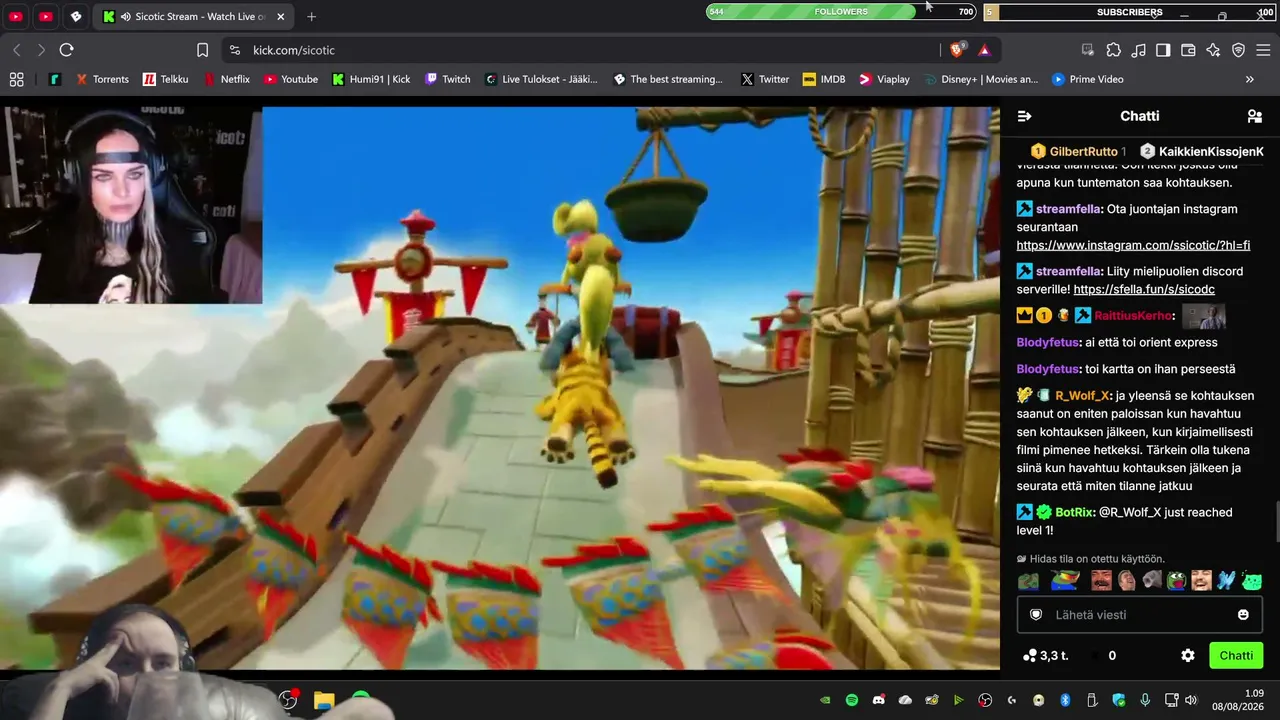Click the Lähetä viesti message field

tap(1139, 615)
